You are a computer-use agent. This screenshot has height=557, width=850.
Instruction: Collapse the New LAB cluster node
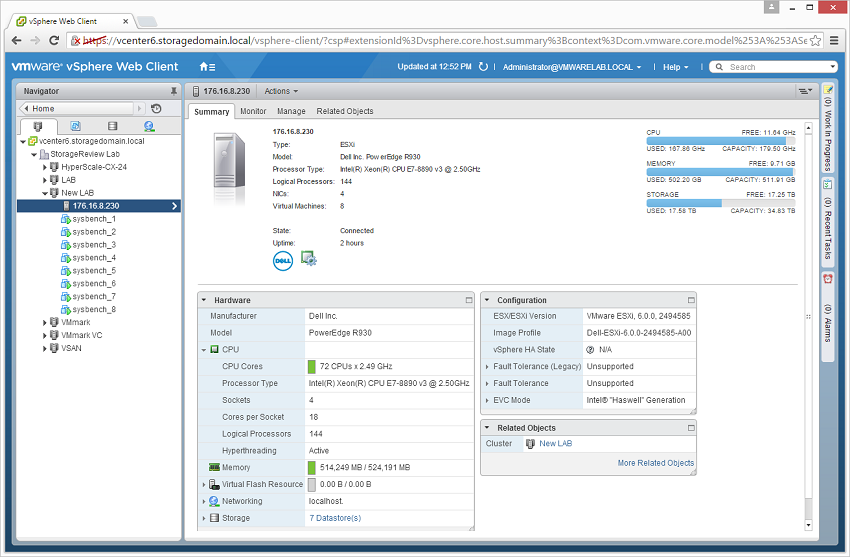pyautogui.click(x=45, y=193)
